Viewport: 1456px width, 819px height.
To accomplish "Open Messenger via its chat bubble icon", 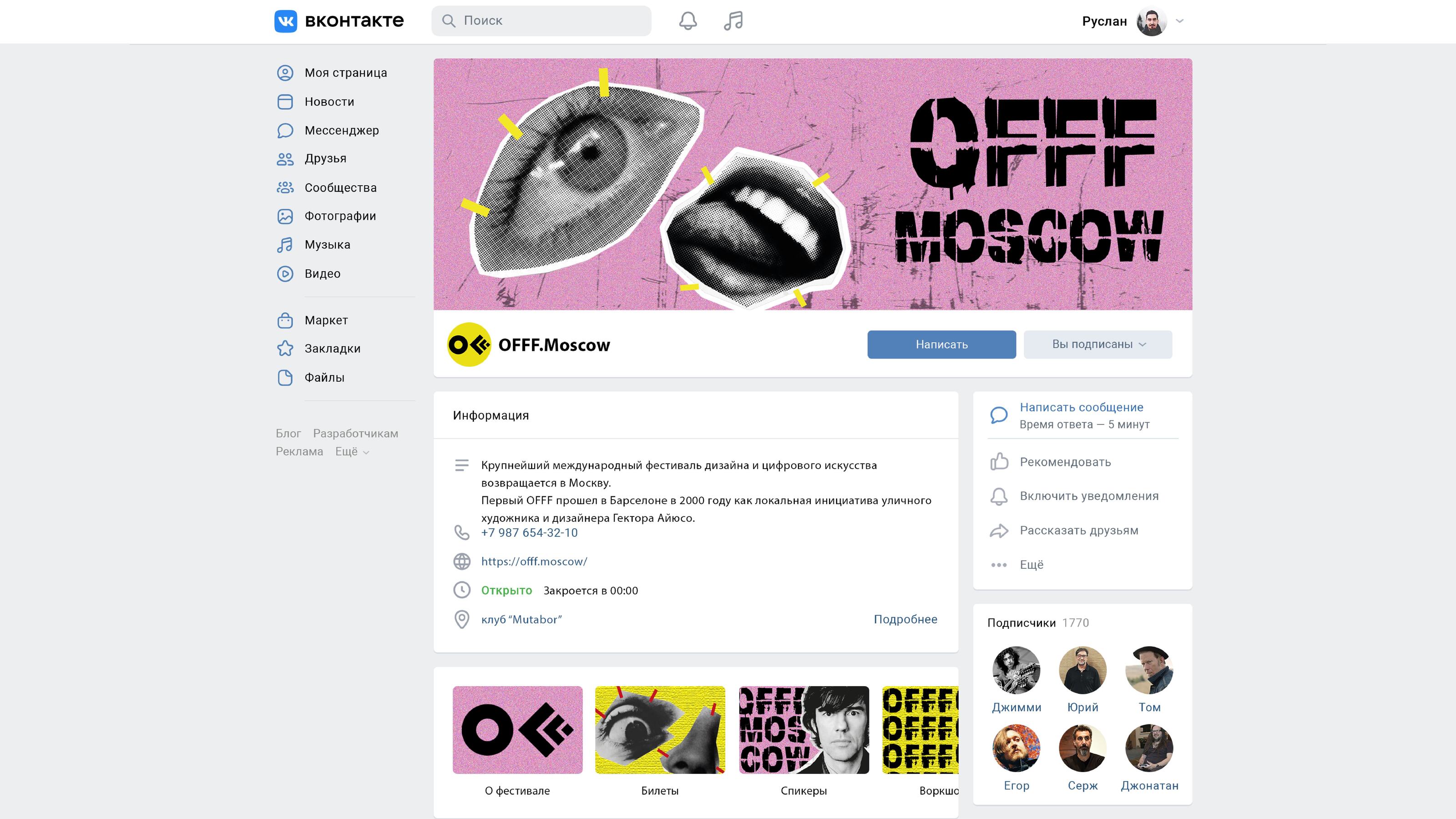I will click(285, 131).
